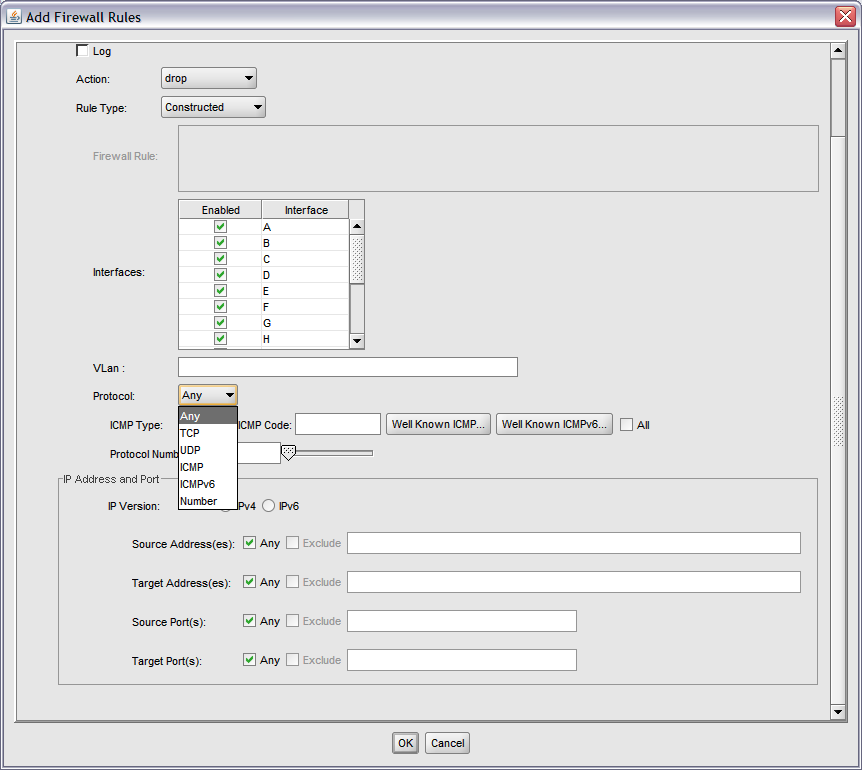This screenshot has height=770, width=862.
Task: Expand the Rule Type dropdown
Action: click(x=213, y=107)
